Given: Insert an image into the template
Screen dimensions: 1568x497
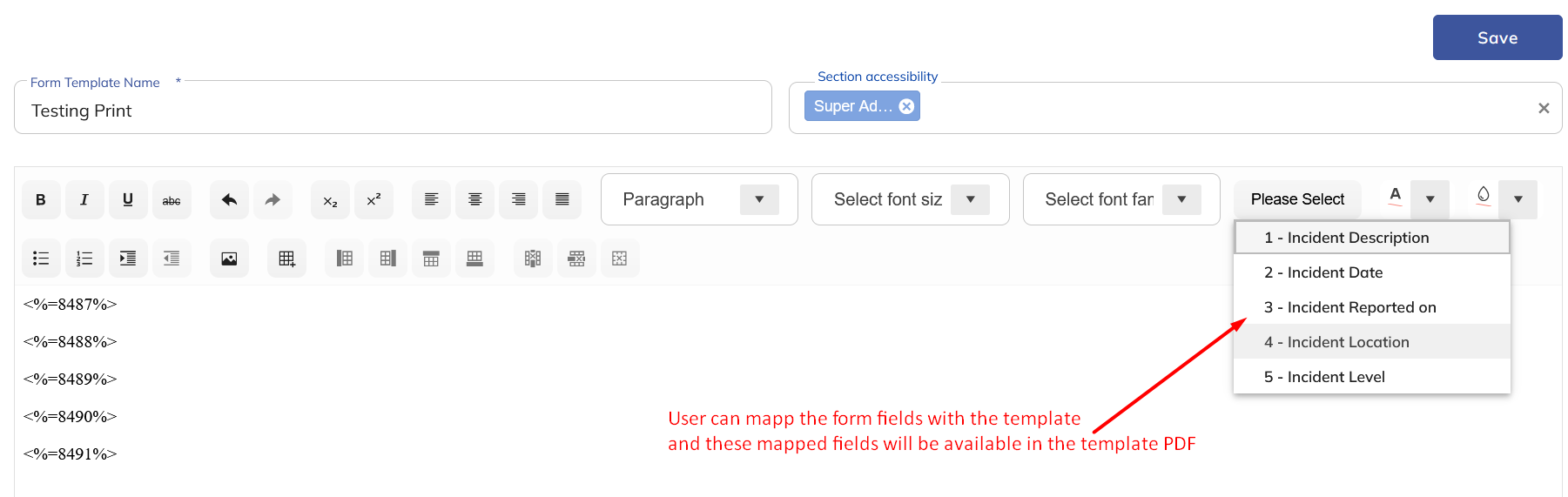Looking at the screenshot, I should click(x=229, y=259).
